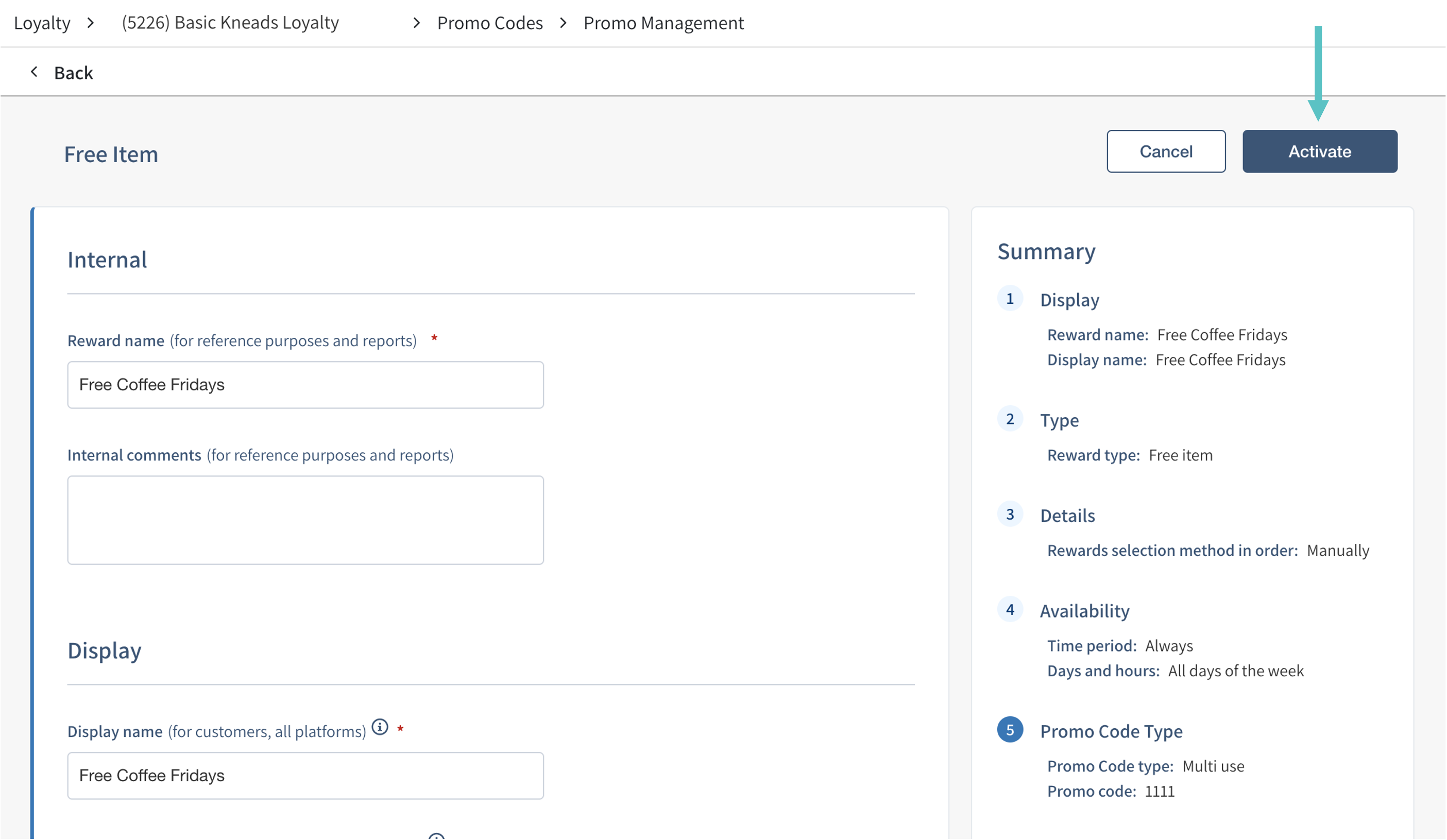Open the Loyalty breadcrumb

click(x=42, y=23)
